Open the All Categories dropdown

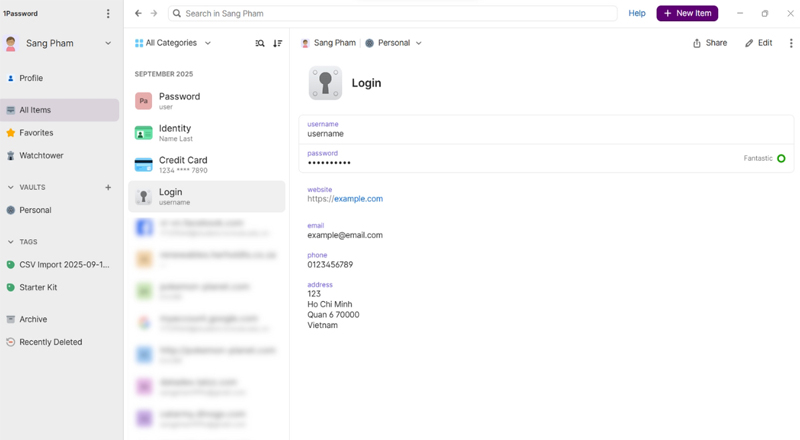(173, 44)
